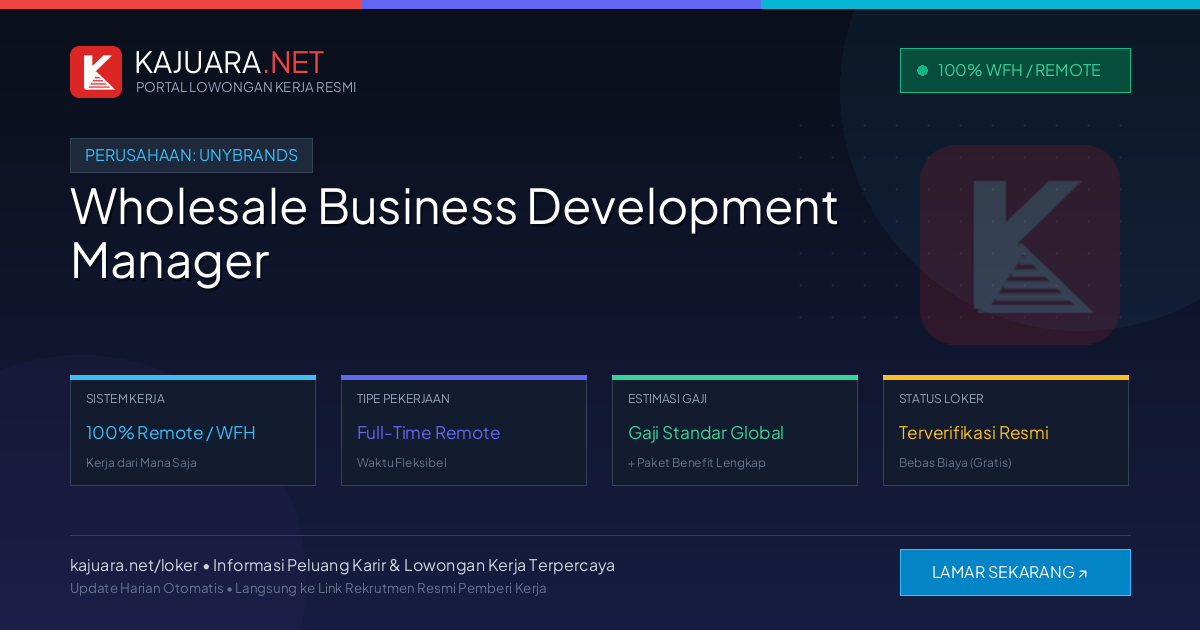The width and height of the screenshot is (1200, 630).
Task: Click the STATUS LOKER label
Action: [941, 398]
